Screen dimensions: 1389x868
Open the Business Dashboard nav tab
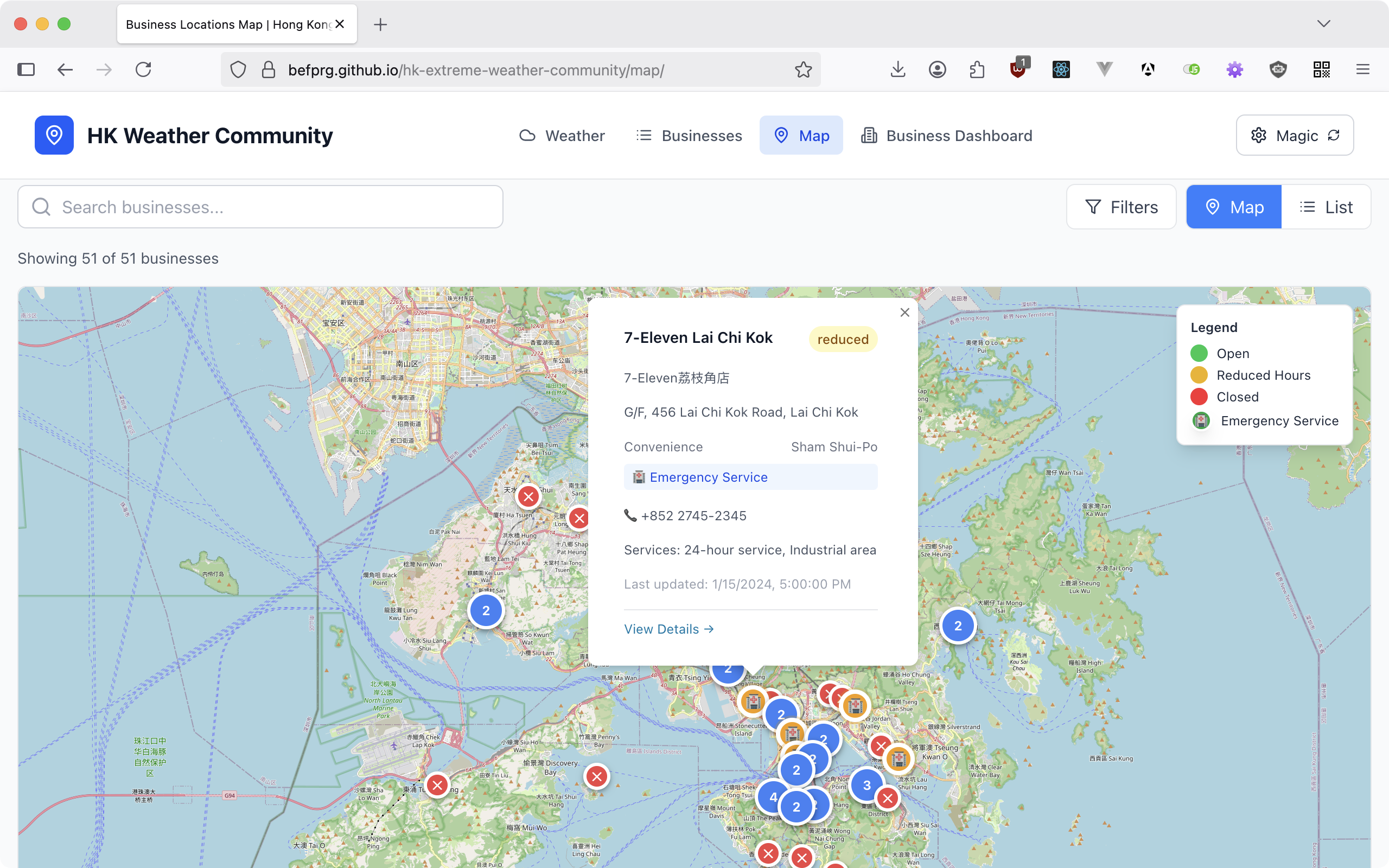coord(946,136)
